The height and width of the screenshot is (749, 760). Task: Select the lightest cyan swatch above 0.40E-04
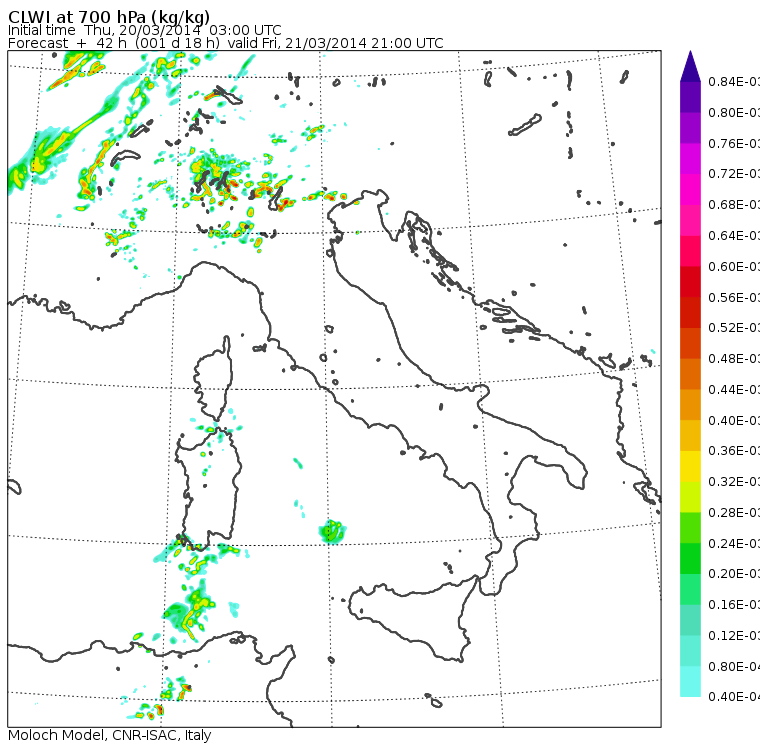click(690, 682)
